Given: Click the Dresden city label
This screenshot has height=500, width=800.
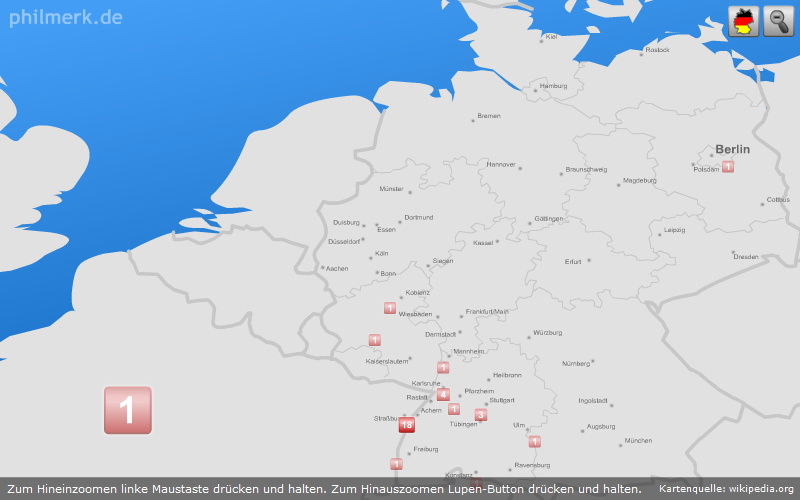Looking at the screenshot, I should pyautogui.click(x=746, y=256).
